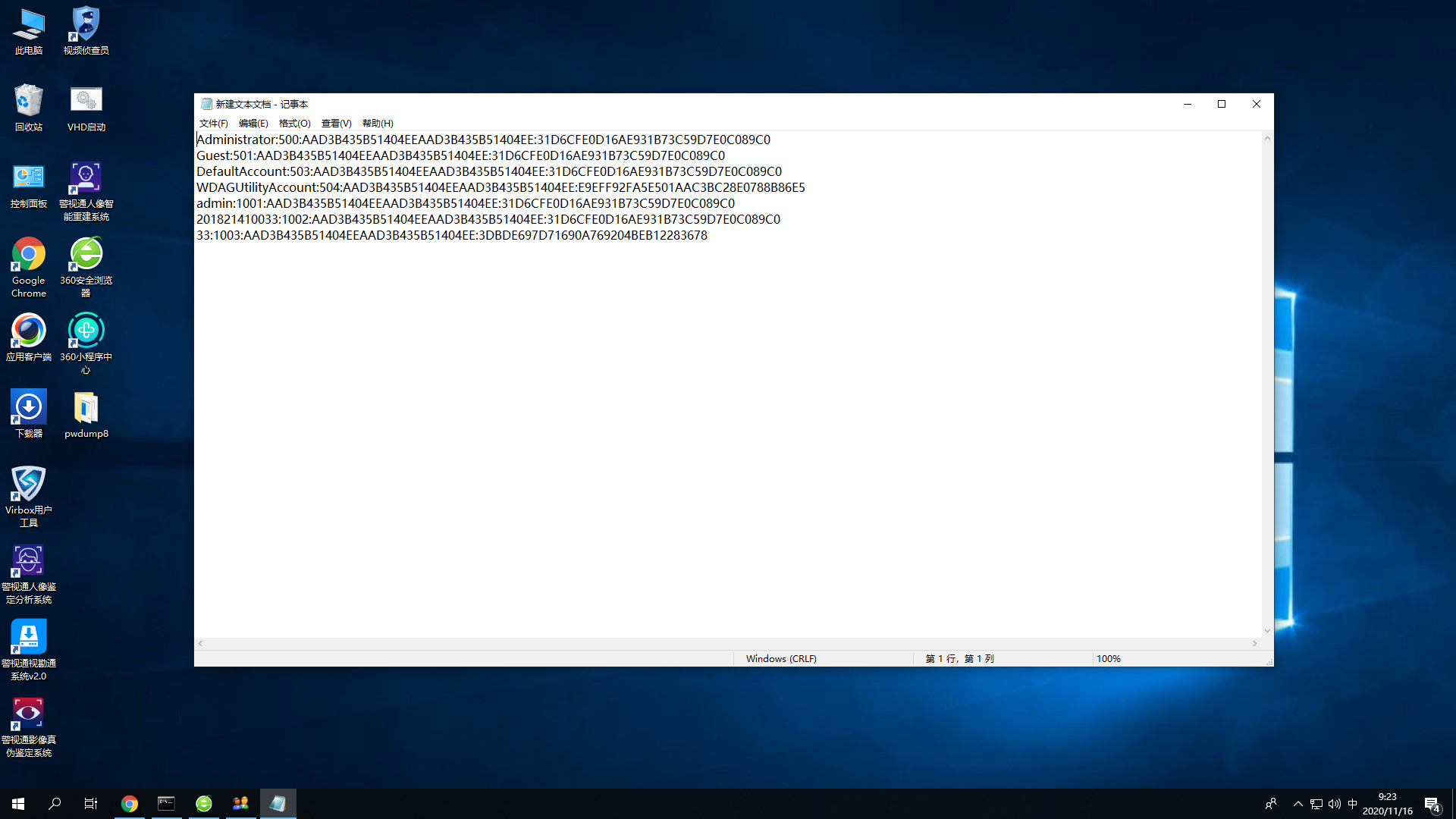Screen dimensions: 1456x819
Task: Click the volume speaker tray icon
Action: click(1334, 804)
